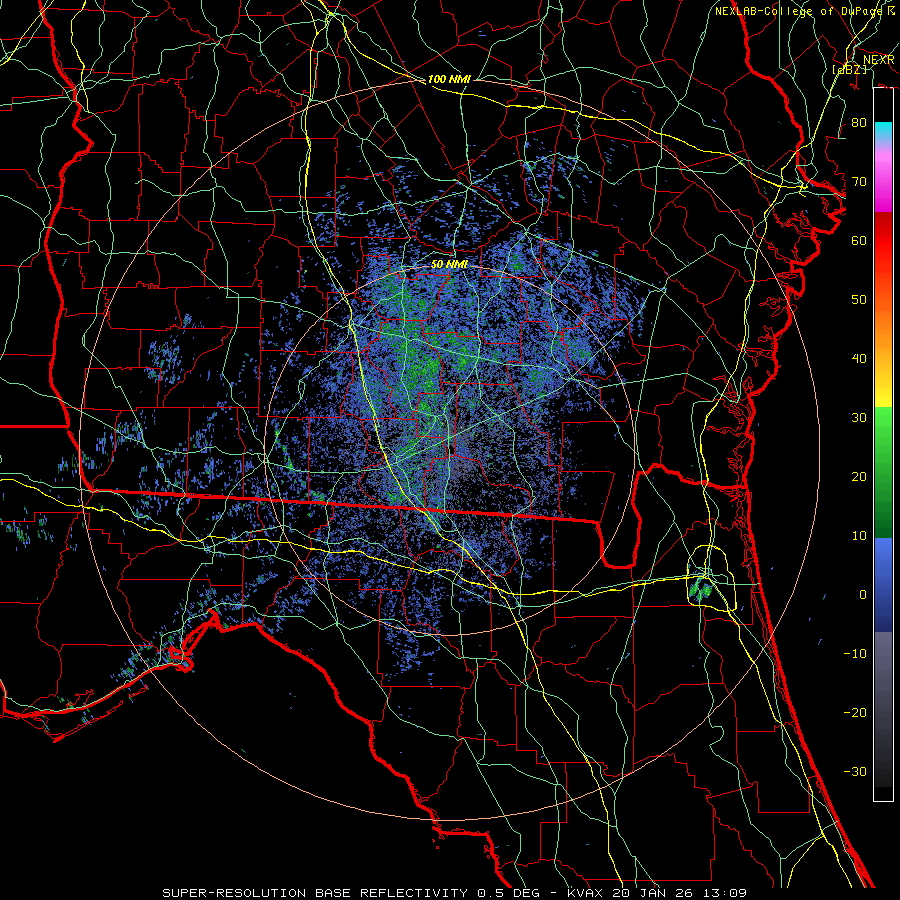This screenshot has width=900, height=900.
Task: Click the 10 value on the dBZ scale
Action: pos(859,536)
